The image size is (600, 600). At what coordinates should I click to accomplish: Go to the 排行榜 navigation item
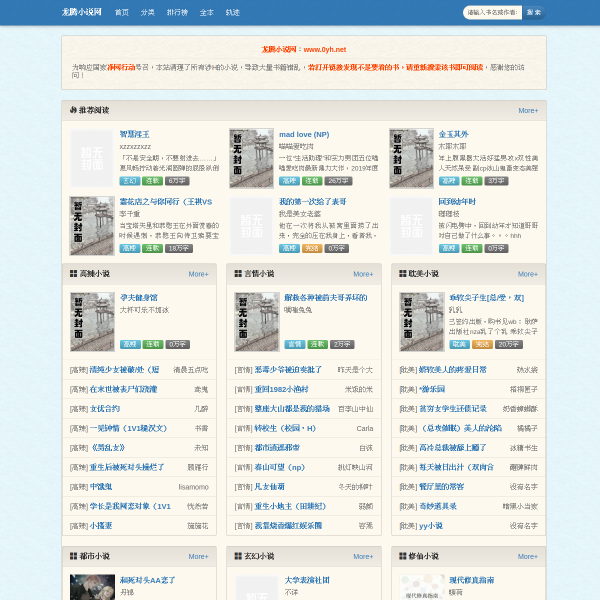click(176, 12)
